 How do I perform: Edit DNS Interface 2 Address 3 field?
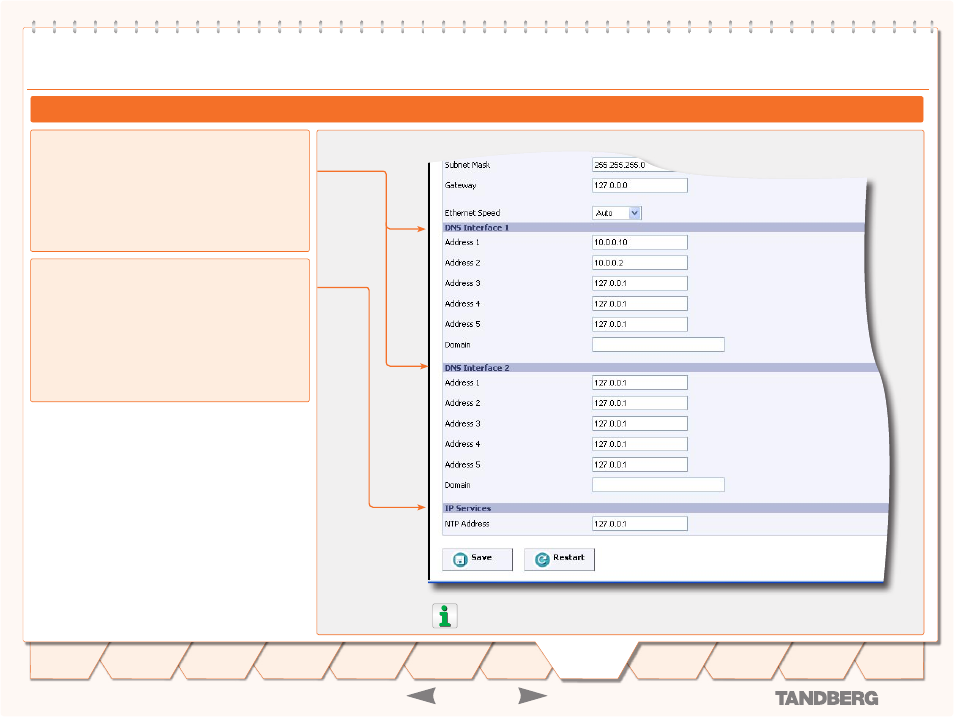(x=640, y=424)
